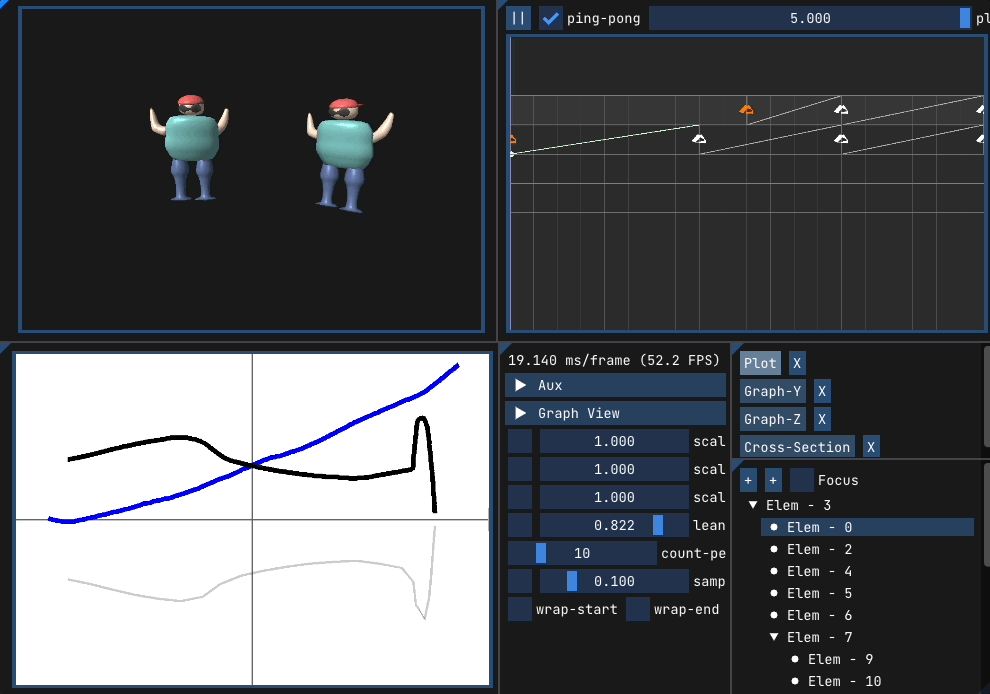
Task: Toggle the checkbox beside the first scal slider
Action: click(x=520, y=441)
